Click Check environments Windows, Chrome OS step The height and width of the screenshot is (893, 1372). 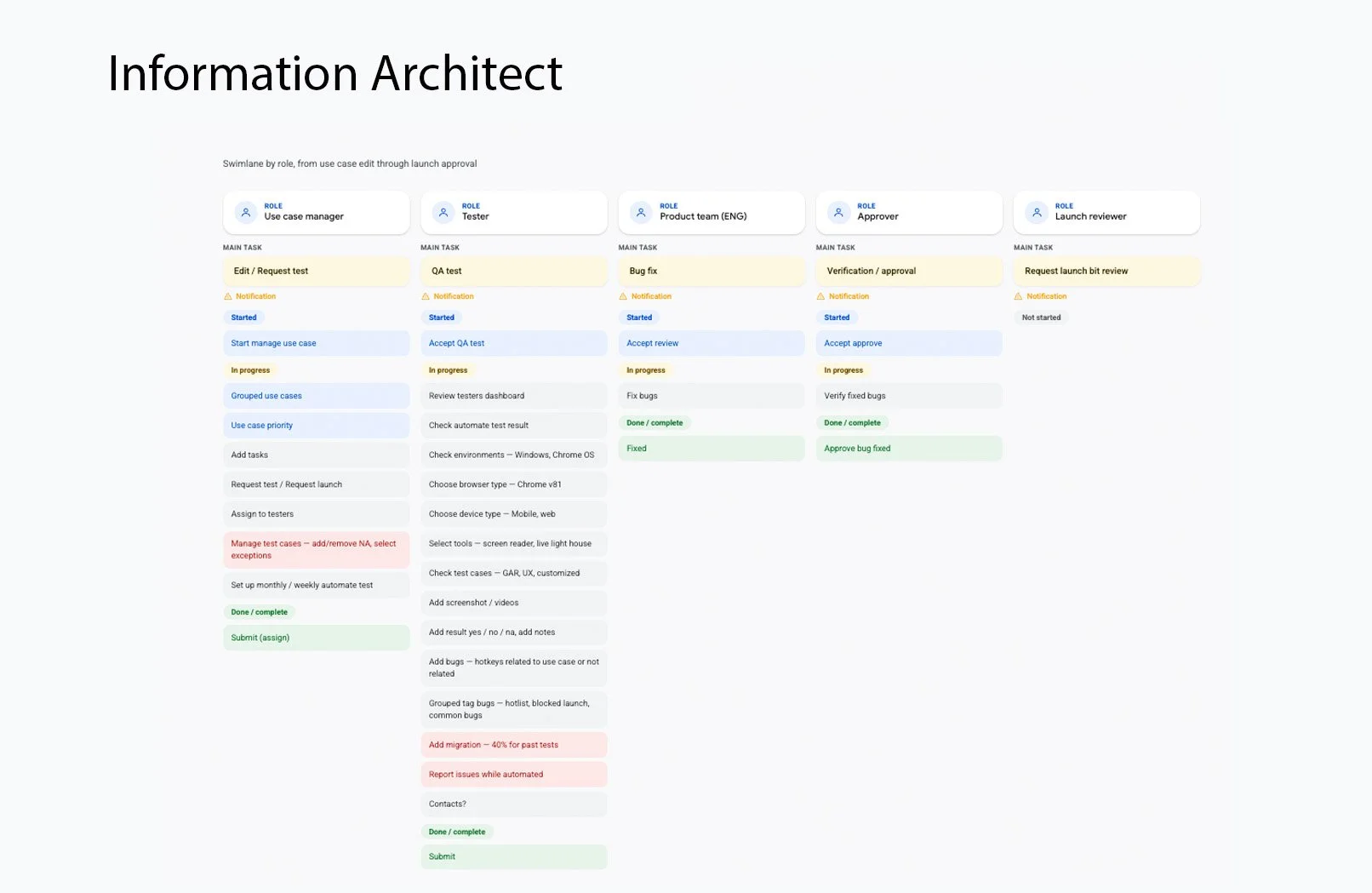pyautogui.click(x=514, y=455)
